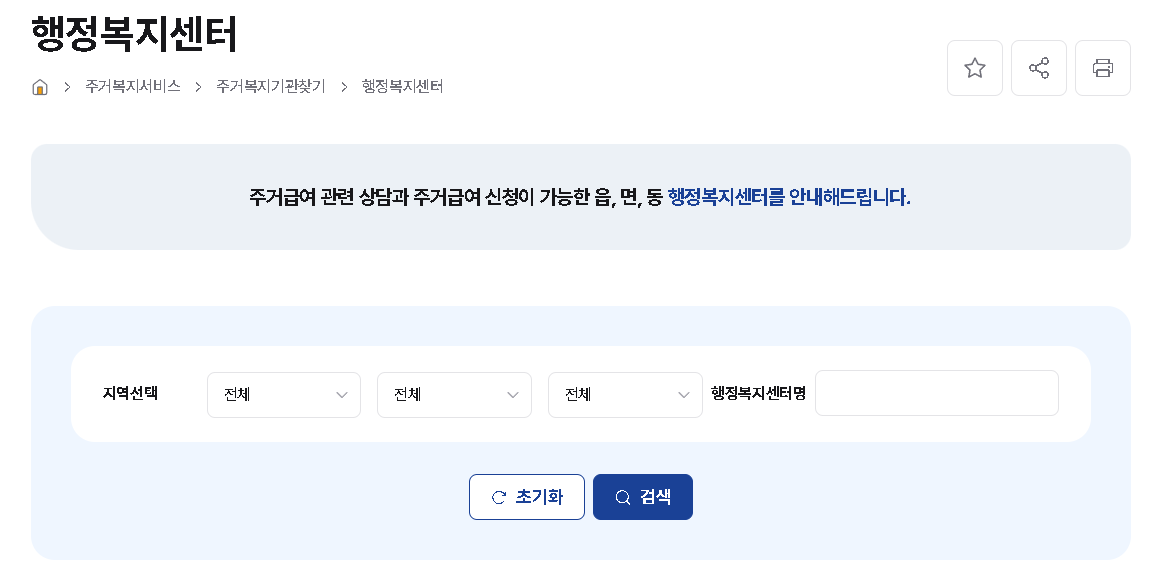Bookmark this page using the star icon
The width and height of the screenshot is (1172, 588).
point(975,67)
